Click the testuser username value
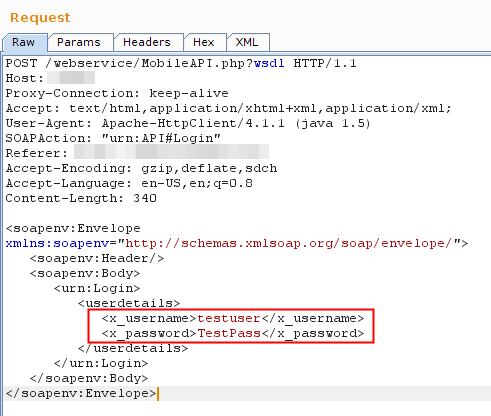Image resolution: width=491 pixels, height=416 pixels. coord(229,318)
